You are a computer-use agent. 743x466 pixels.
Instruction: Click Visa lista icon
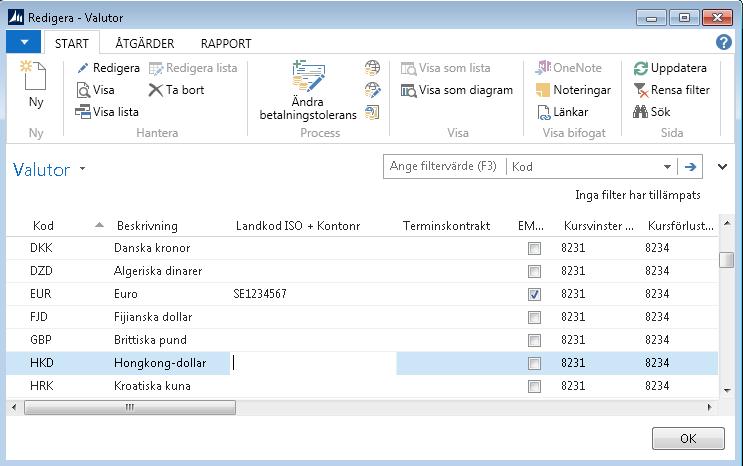pos(83,112)
